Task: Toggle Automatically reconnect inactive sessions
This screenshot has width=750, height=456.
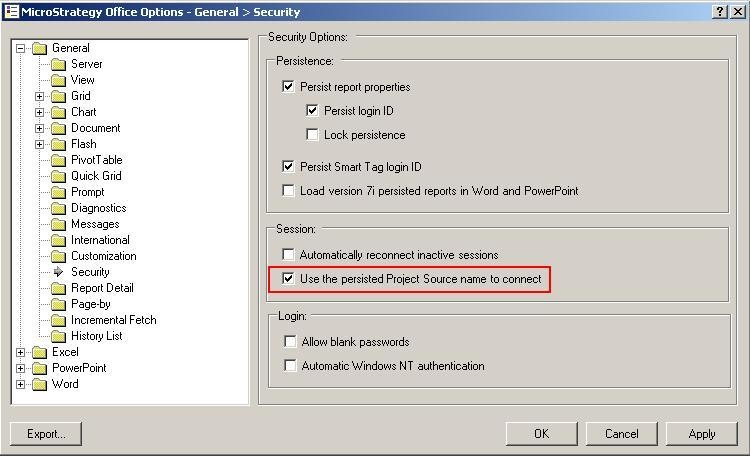Action: pyautogui.click(x=290, y=255)
